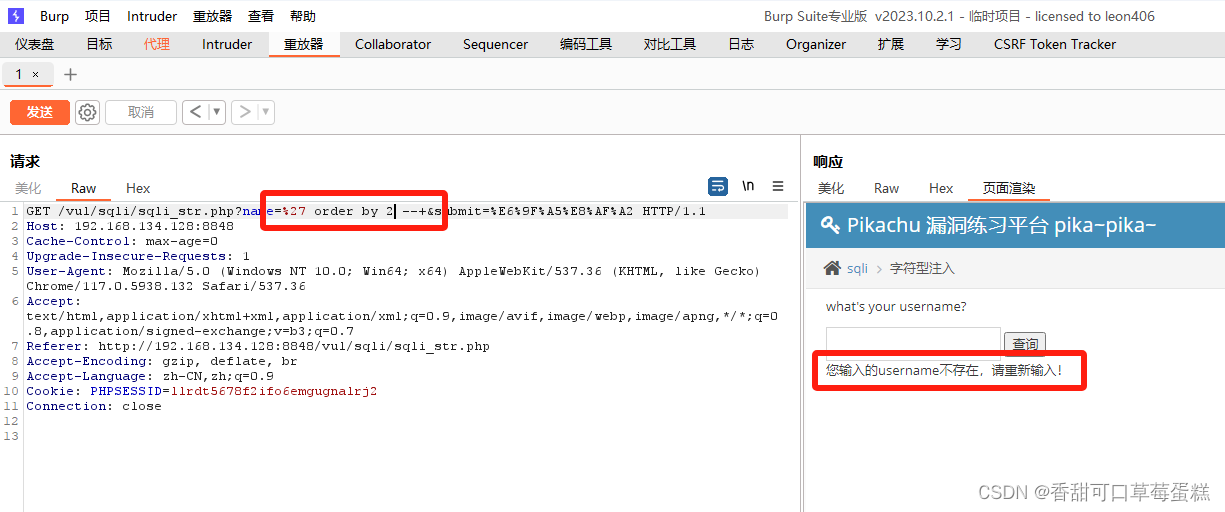Click the Host: 192.168.134.128:8848 header line
The height and width of the screenshot is (512, 1225).
[130, 226]
